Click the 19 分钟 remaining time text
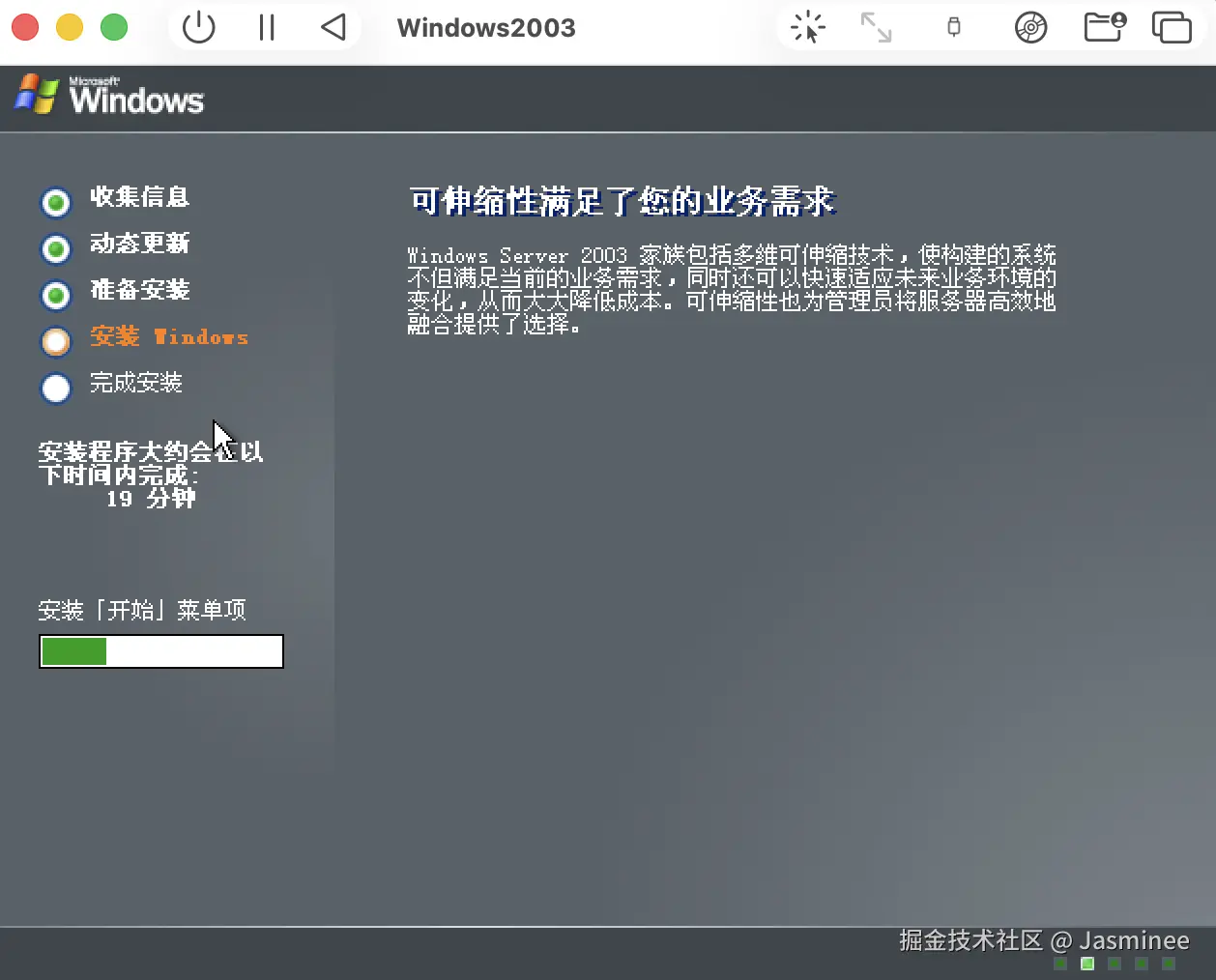The height and width of the screenshot is (980, 1216). (x=151, y=499)
